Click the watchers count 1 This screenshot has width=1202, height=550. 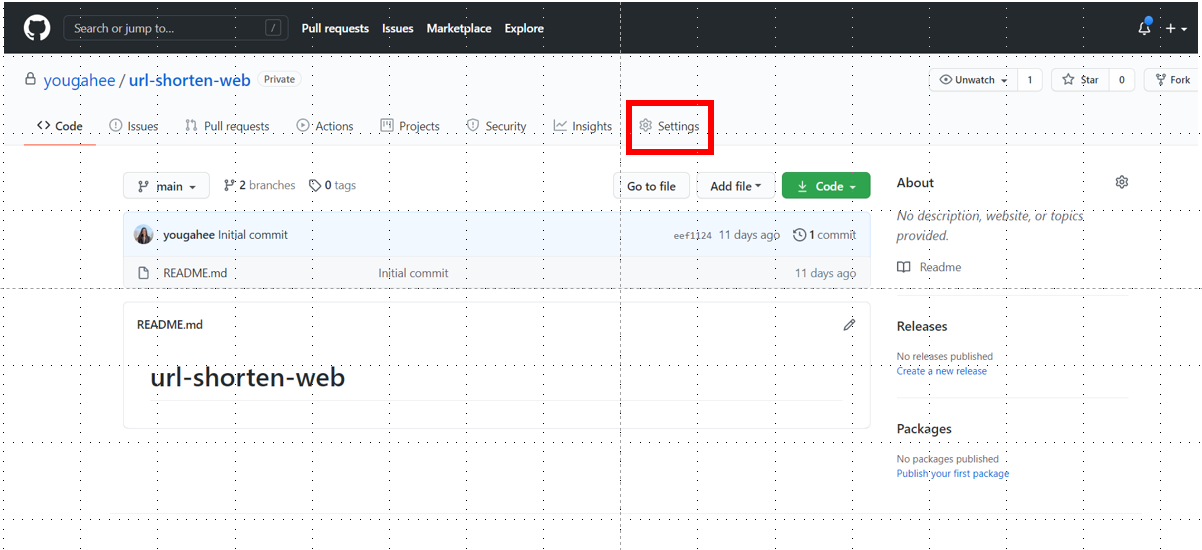point(1030,80)
